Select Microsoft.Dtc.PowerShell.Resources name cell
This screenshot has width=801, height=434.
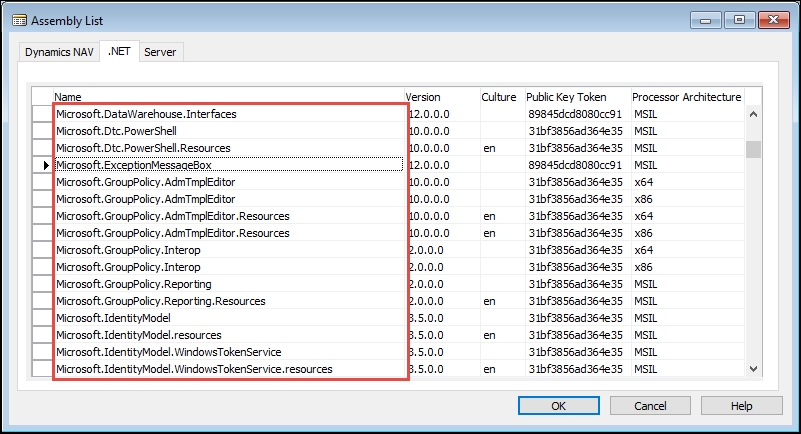tap(229, 148)
